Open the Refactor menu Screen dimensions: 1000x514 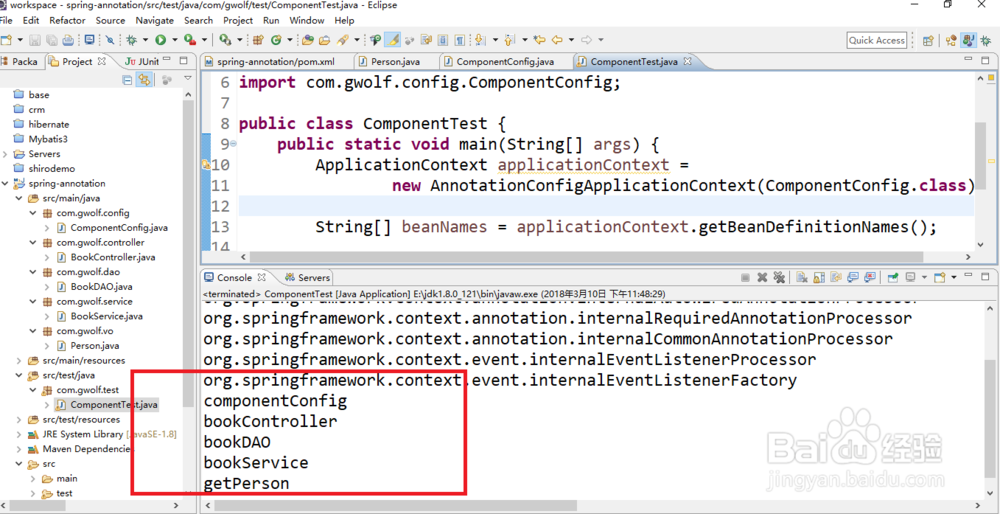click(x=67, y=20)
